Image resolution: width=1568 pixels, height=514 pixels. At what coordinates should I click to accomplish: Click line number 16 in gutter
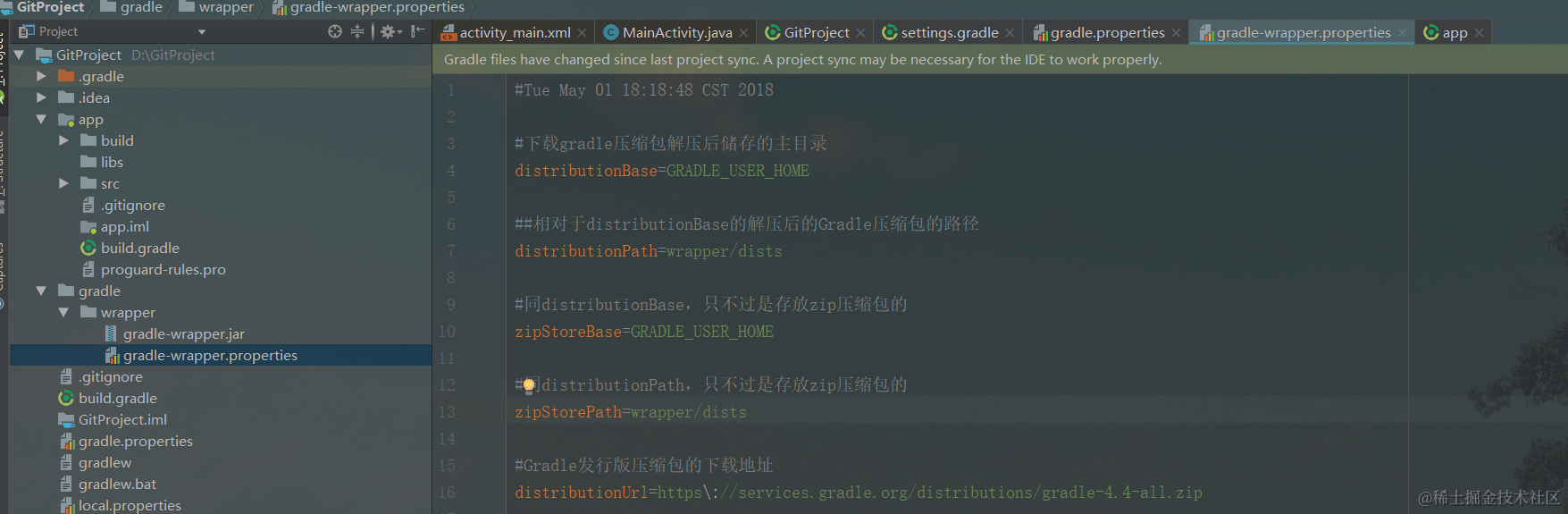click(447, 493)
